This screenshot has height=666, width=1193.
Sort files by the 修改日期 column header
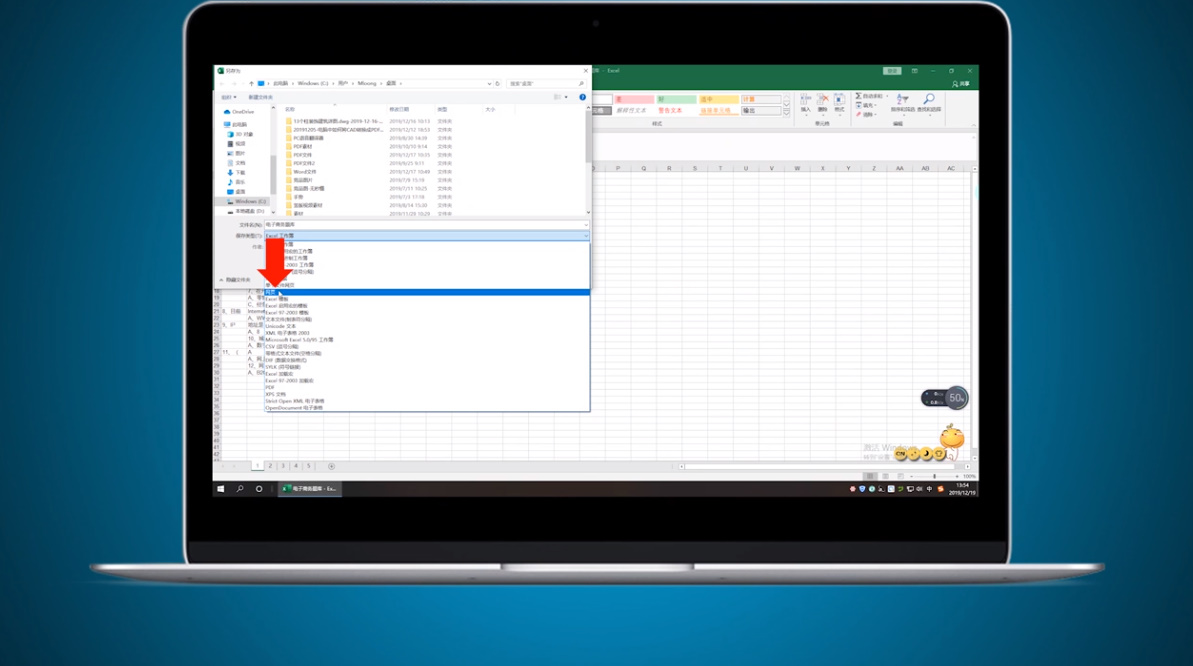[399, 110]
